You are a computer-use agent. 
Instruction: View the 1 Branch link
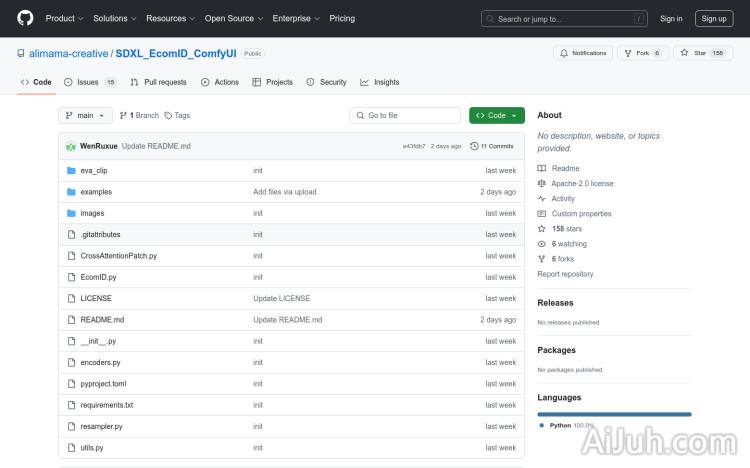coord(139,115)
